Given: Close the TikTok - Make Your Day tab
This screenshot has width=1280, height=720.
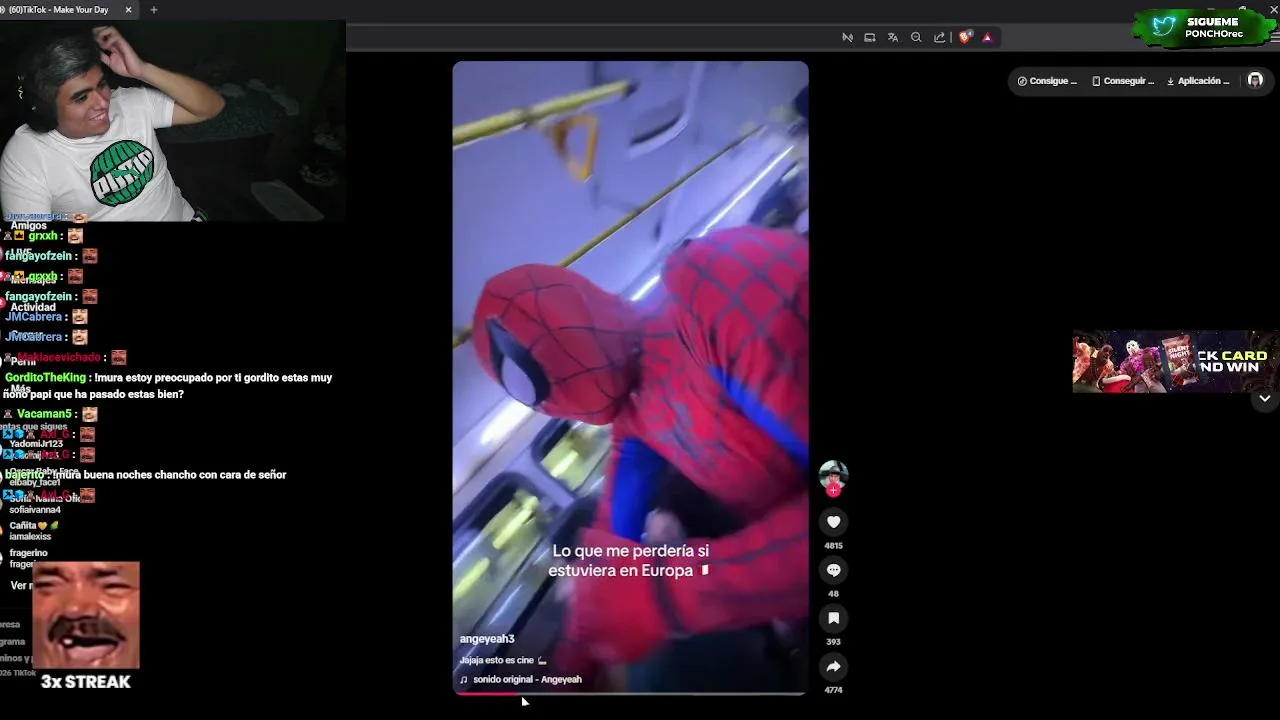Looking at the screenshot, I should (128, 10).
